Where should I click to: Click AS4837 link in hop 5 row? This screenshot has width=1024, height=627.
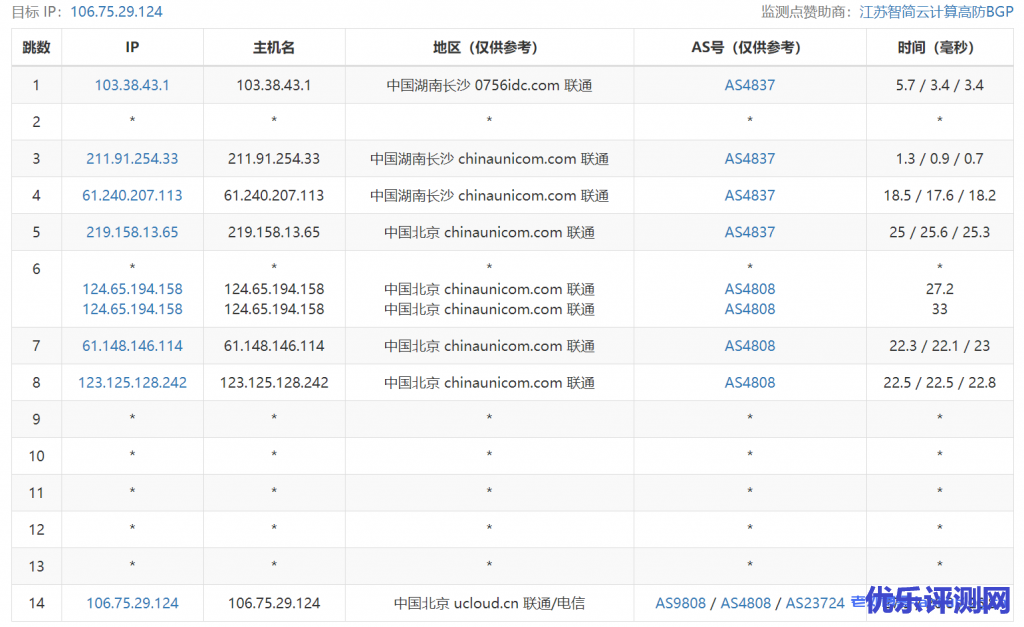749,232
